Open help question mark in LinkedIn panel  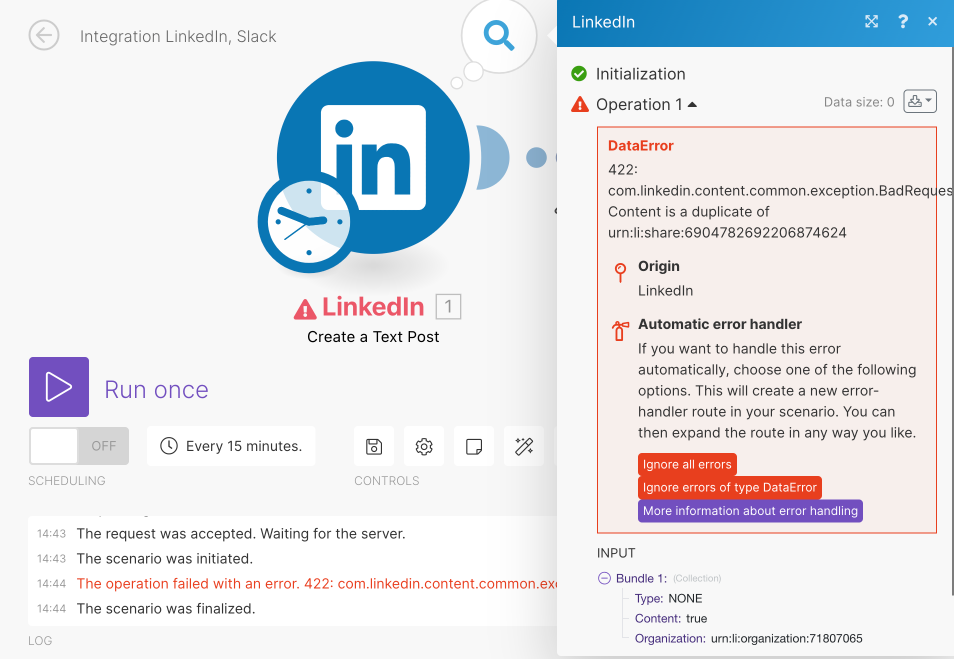tap(903, 22)
